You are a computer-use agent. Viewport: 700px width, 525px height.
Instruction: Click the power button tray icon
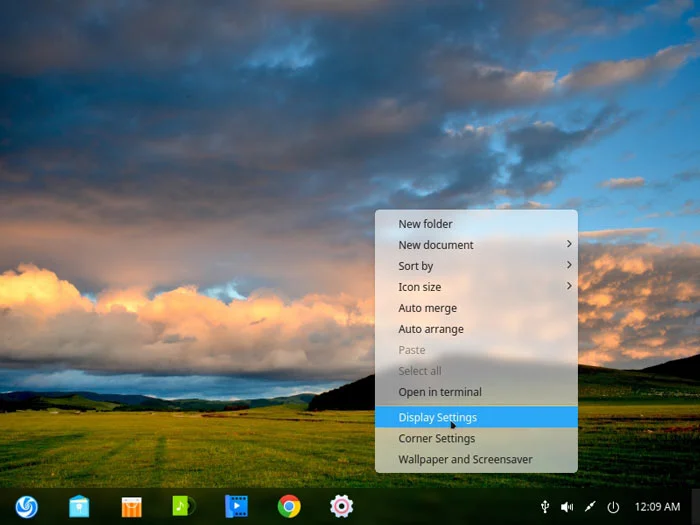click(613, 507)
